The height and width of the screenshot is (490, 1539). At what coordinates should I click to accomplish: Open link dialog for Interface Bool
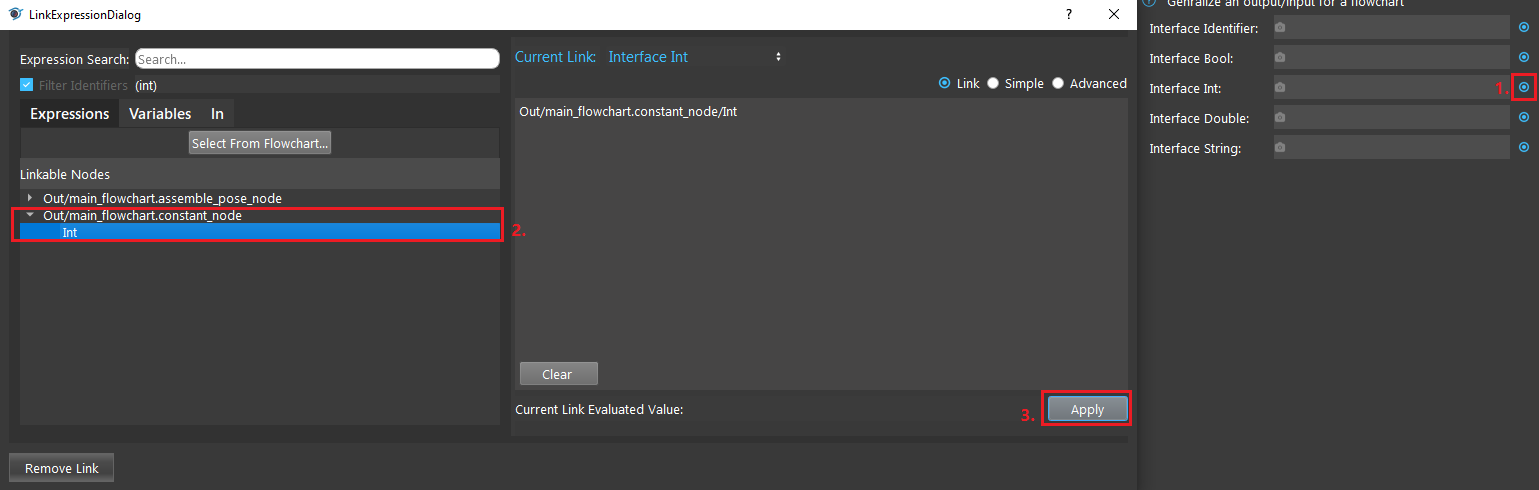click(1524, 58)
